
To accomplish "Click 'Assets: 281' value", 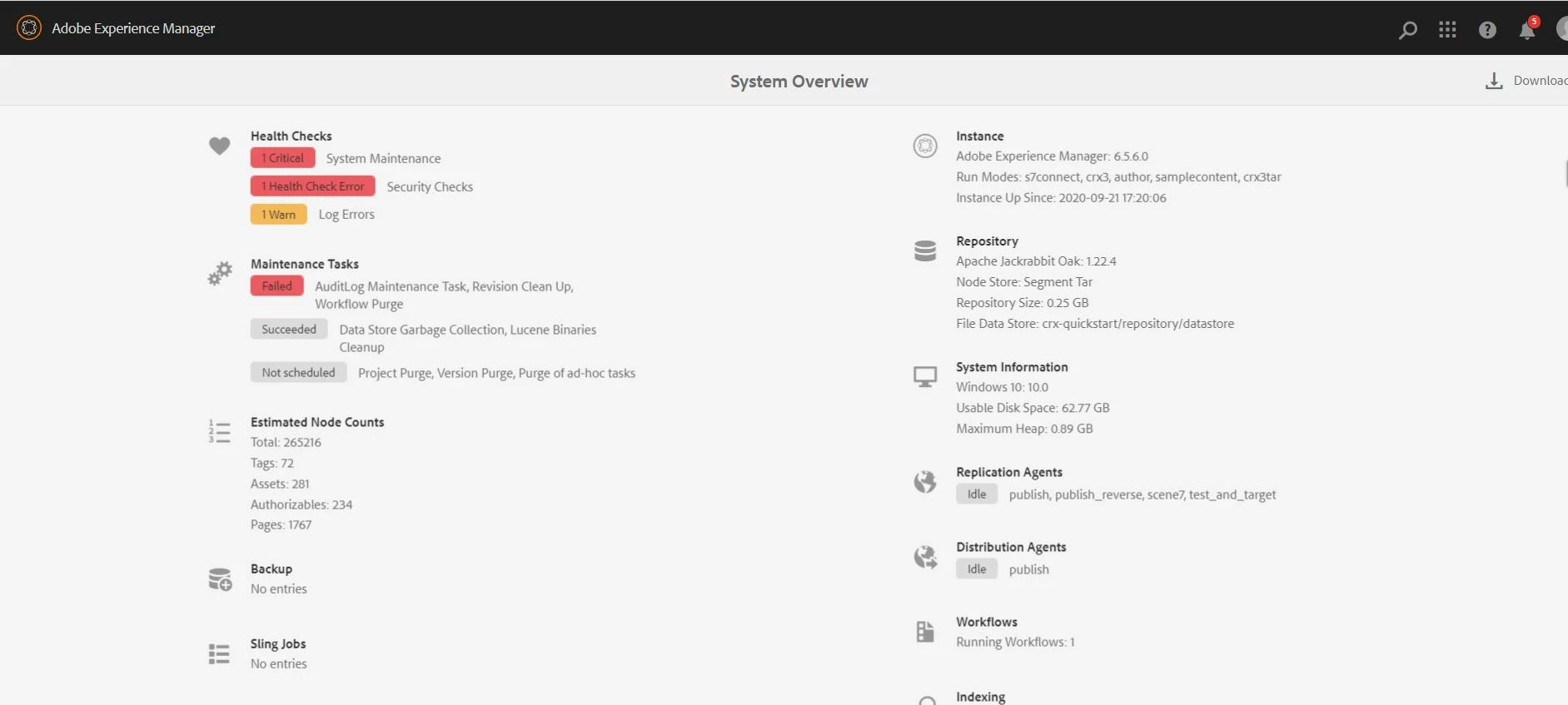I will pyautogui.click(x=280, y=484).
